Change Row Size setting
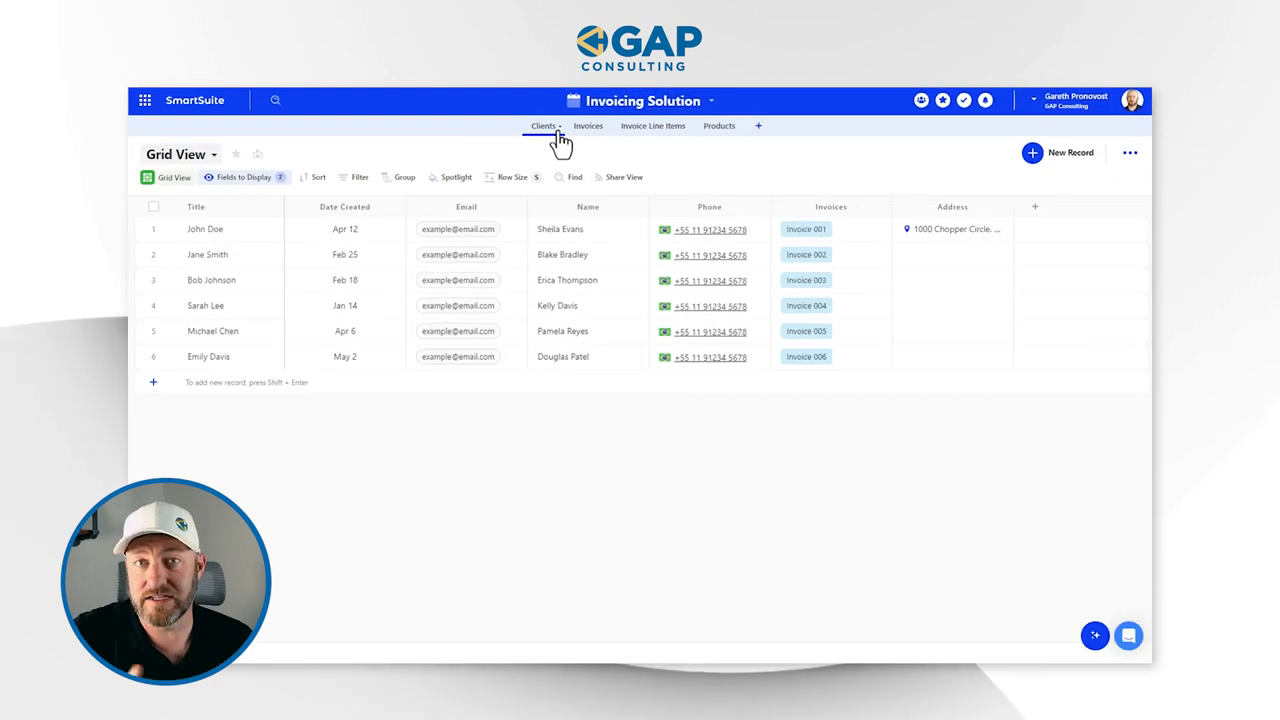The image size is (1280, 720). [512, 177]
